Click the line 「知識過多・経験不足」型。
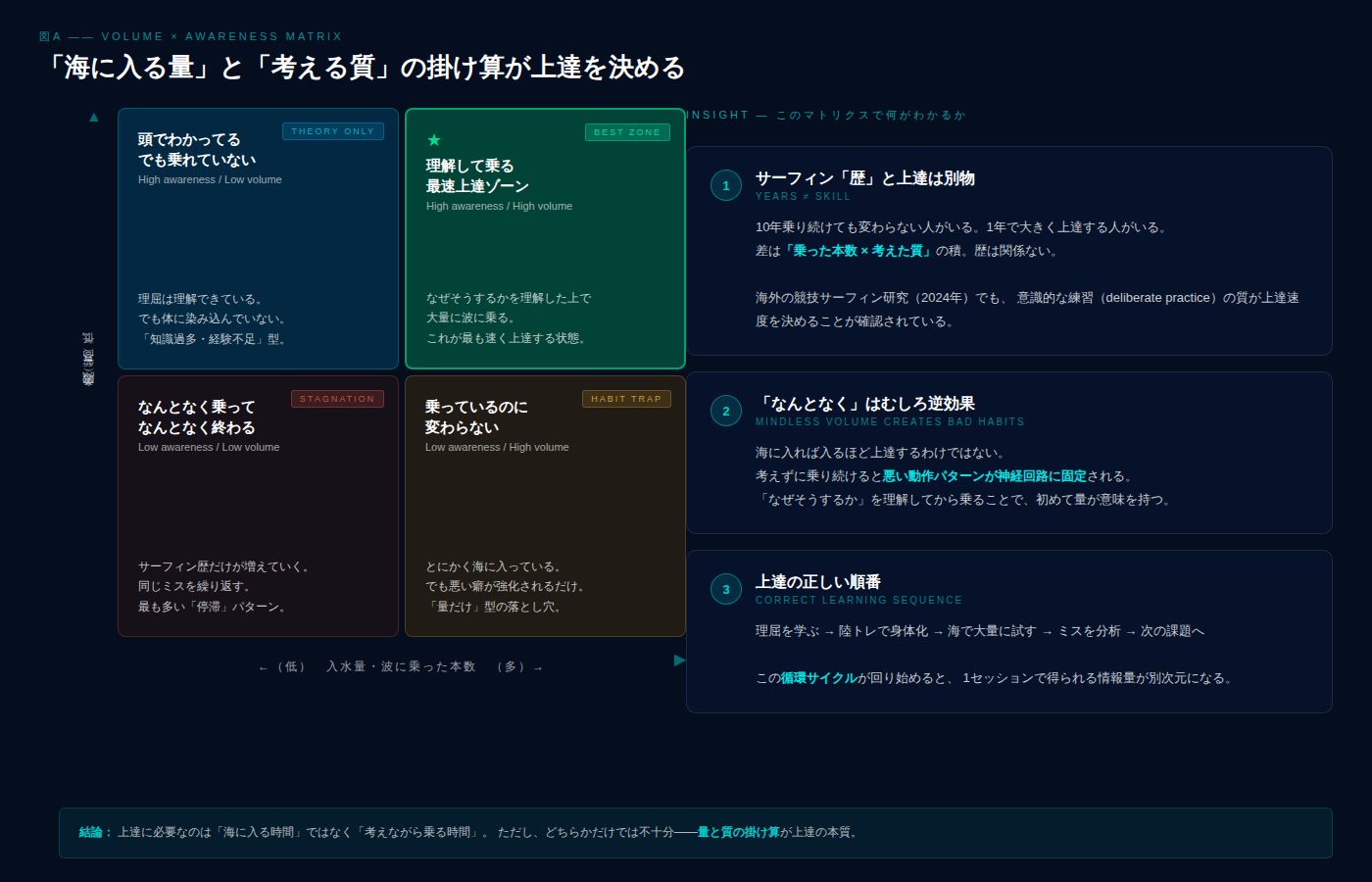This screenshot has width=1372, height=882. [215, 339]
